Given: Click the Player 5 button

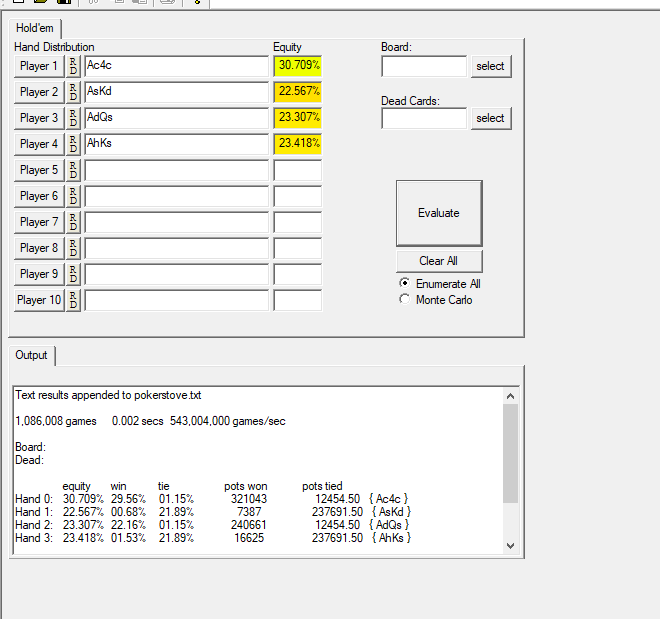Looking at the screenshot, I should (x=39, y=170).
